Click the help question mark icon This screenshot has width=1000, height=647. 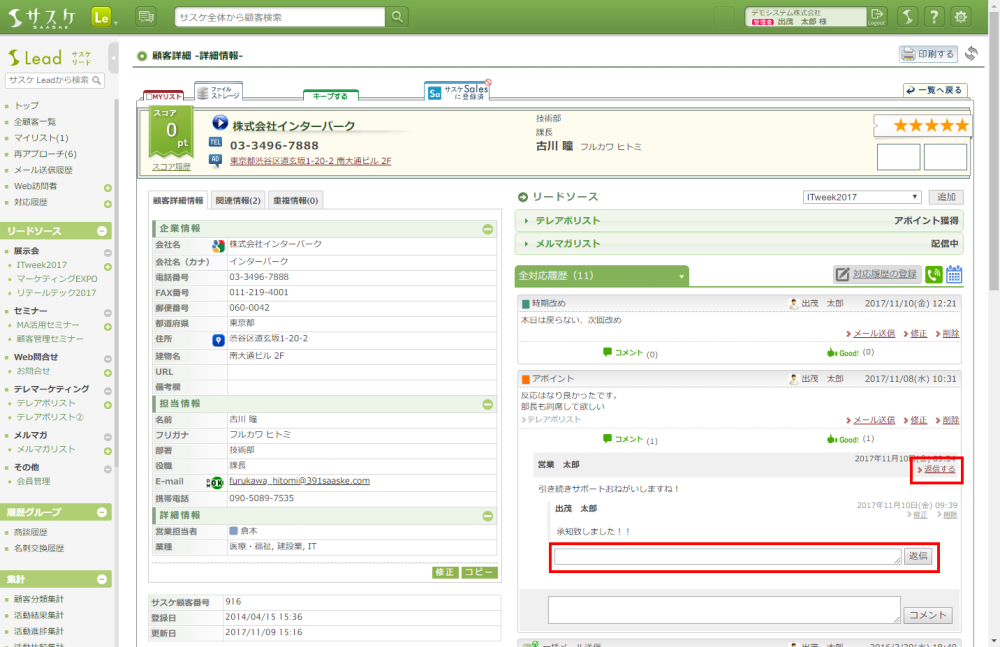(x=933, y=17)
